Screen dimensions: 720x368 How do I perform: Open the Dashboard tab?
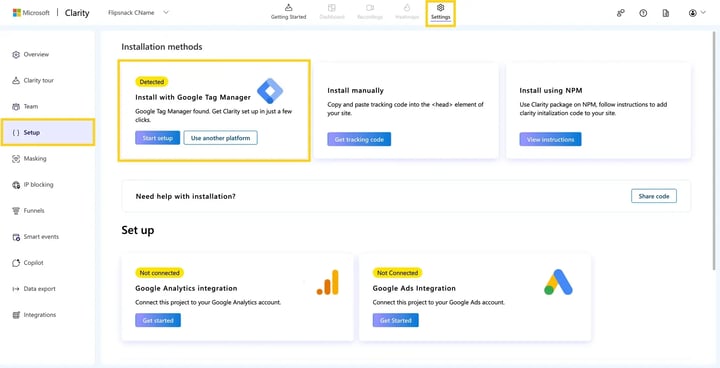click(332, 12)
